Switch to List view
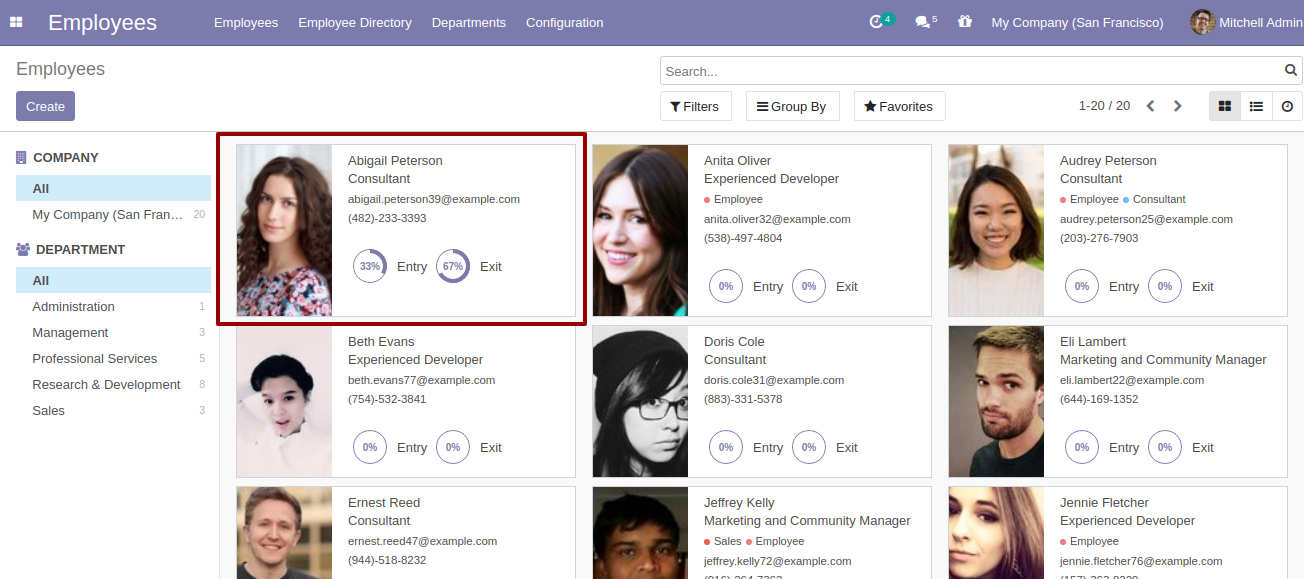This screenshot has width=1304, height=579. click(1256, 106)
